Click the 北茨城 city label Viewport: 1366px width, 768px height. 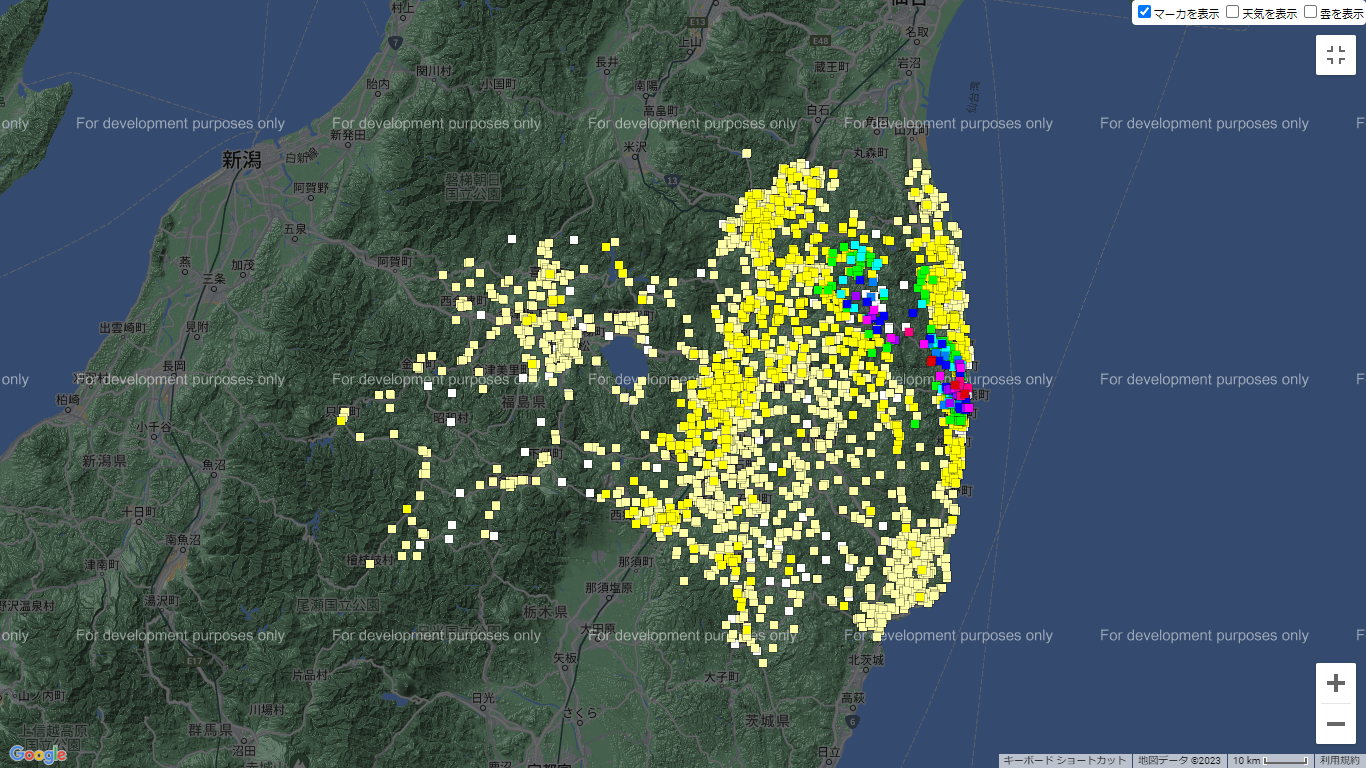[x=866, y=659]
